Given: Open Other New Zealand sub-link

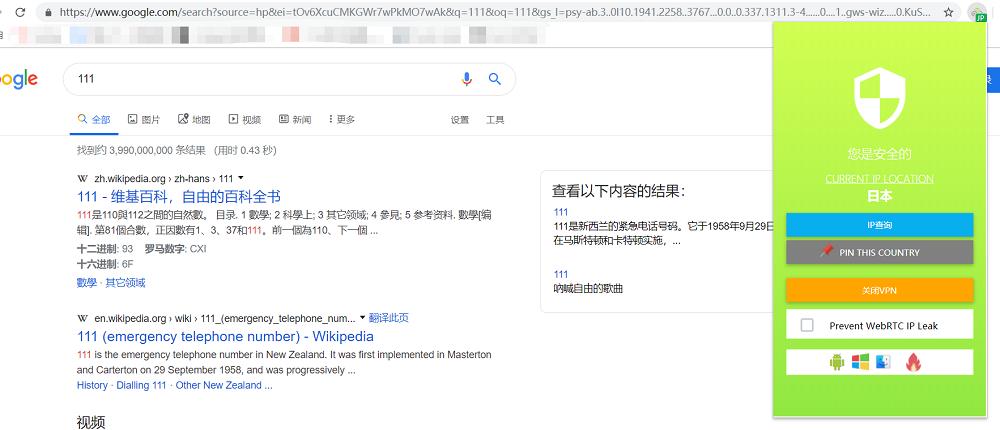Looking at the screenshot, I should point(224,385).
